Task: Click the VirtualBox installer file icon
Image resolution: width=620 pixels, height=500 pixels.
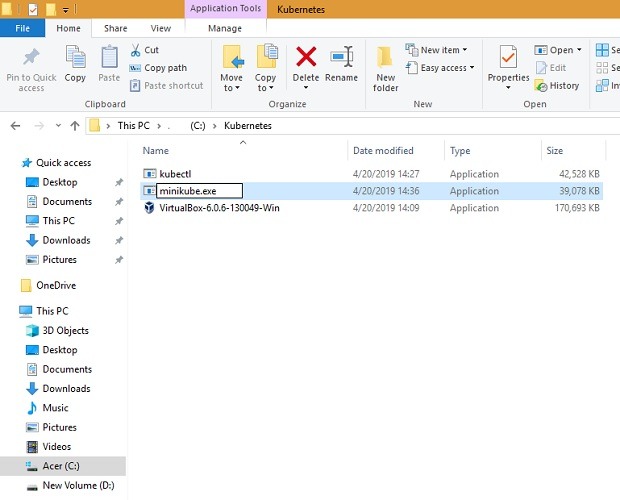Action: click(x=149, y=208)
